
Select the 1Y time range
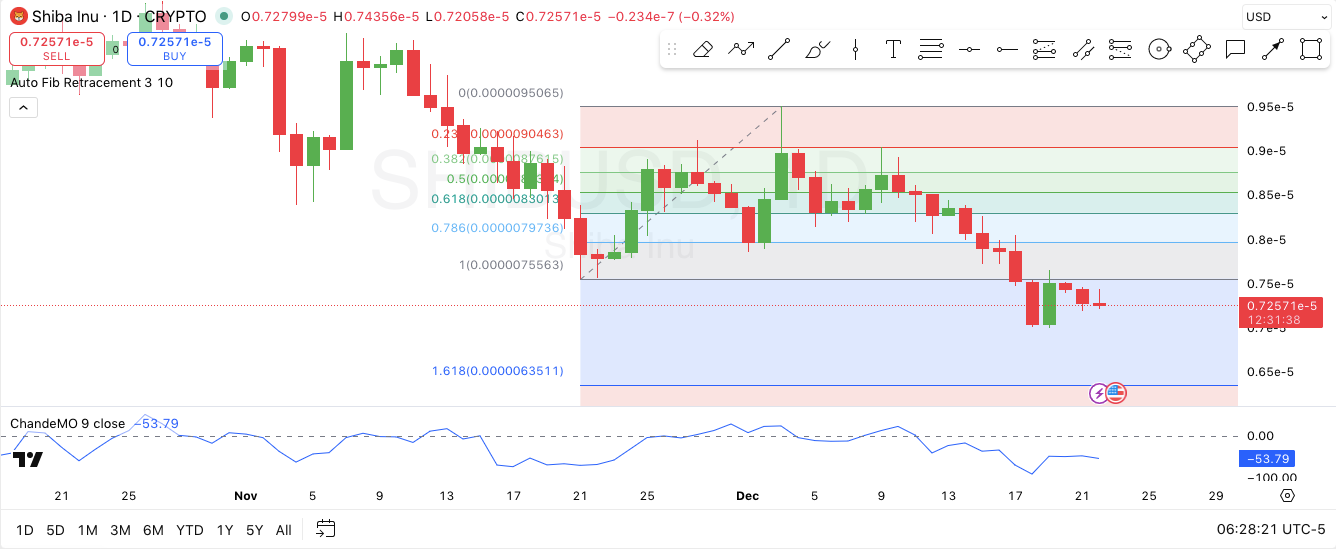coord(225,530)
